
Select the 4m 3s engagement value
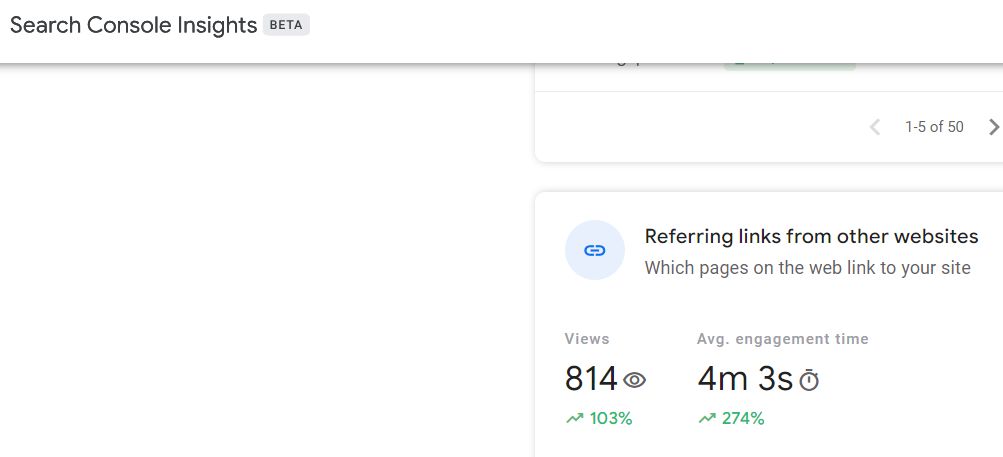pos(744,379)
